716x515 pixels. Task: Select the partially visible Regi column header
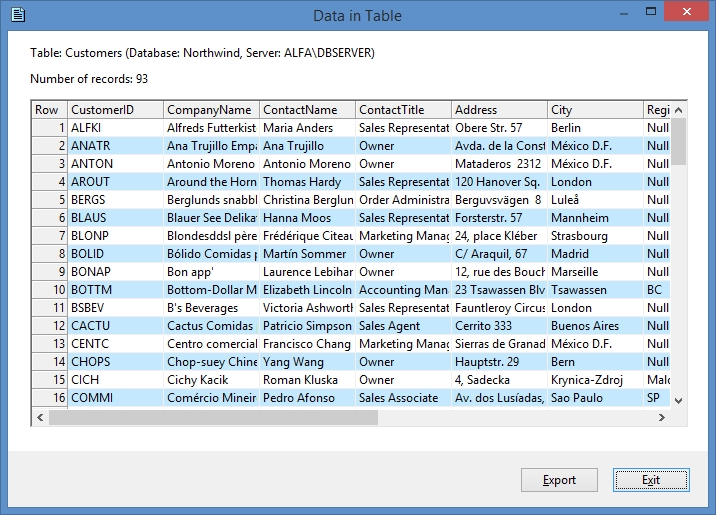(x=657, y=110)
